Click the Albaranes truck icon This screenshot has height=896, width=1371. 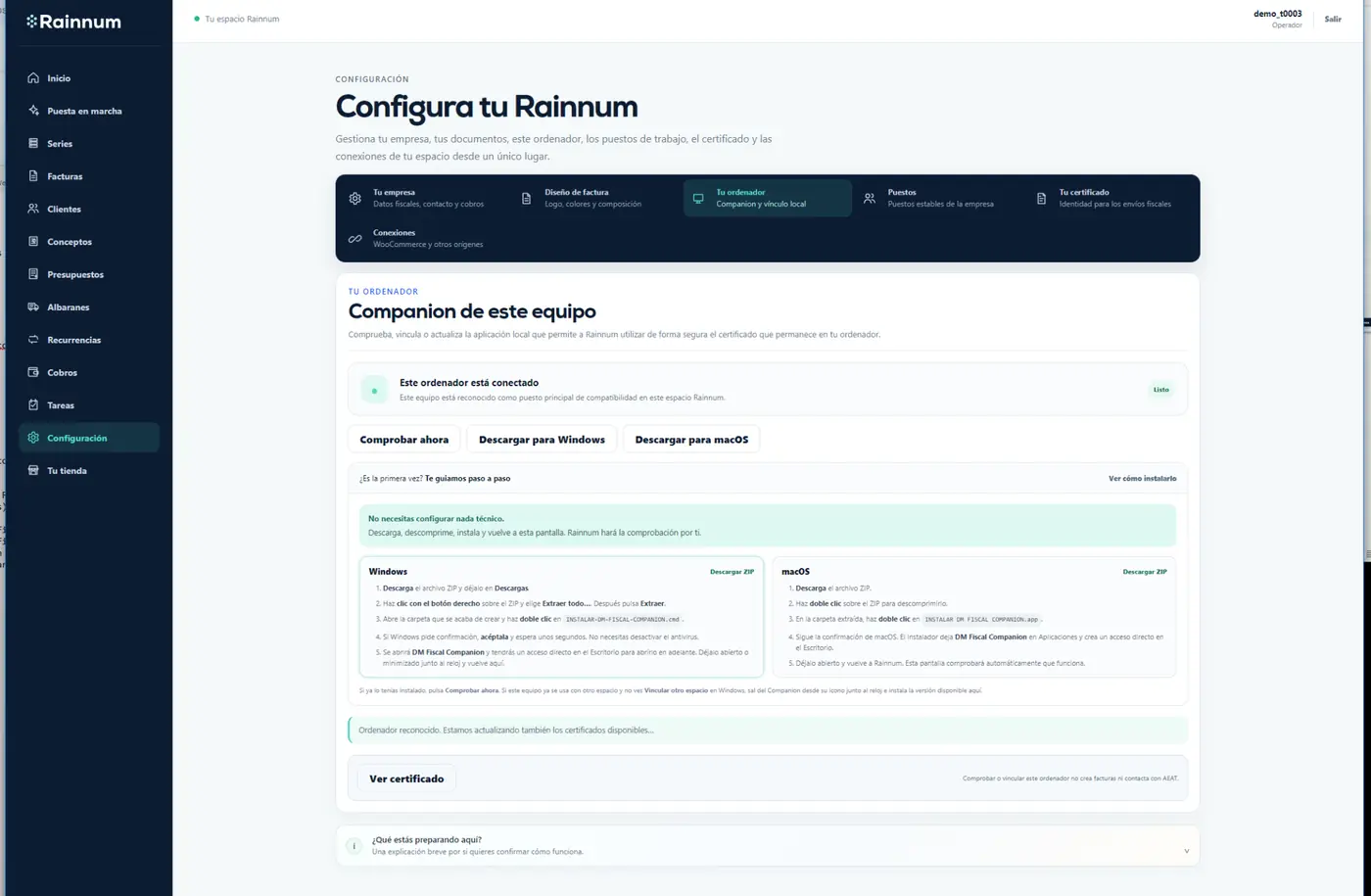pyautogui.click(x=33, y=307)
